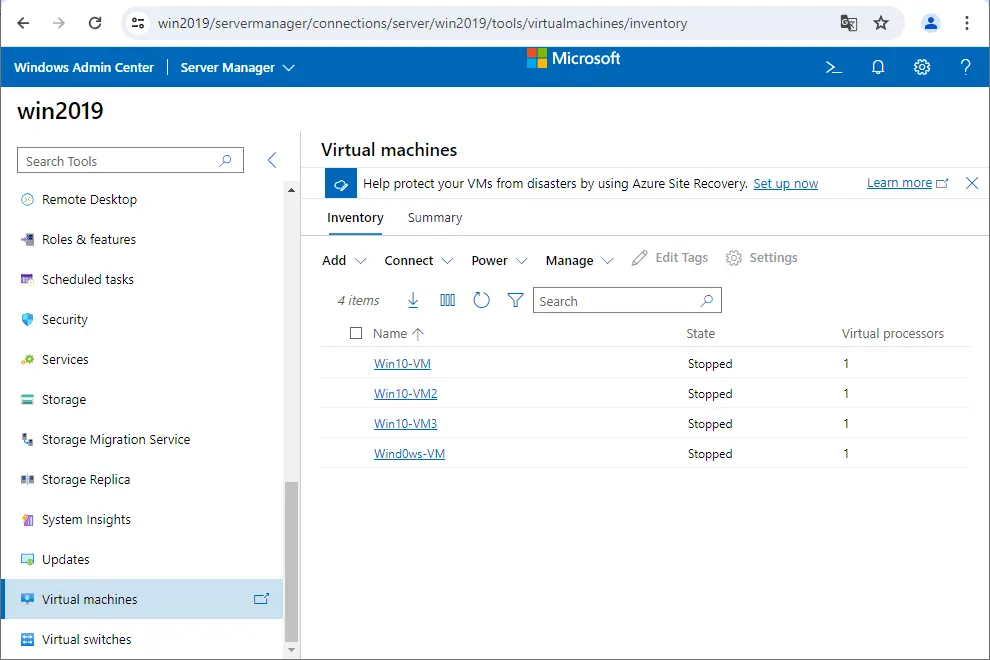
Task: Show notifications bell
Action: coord(878,67)
